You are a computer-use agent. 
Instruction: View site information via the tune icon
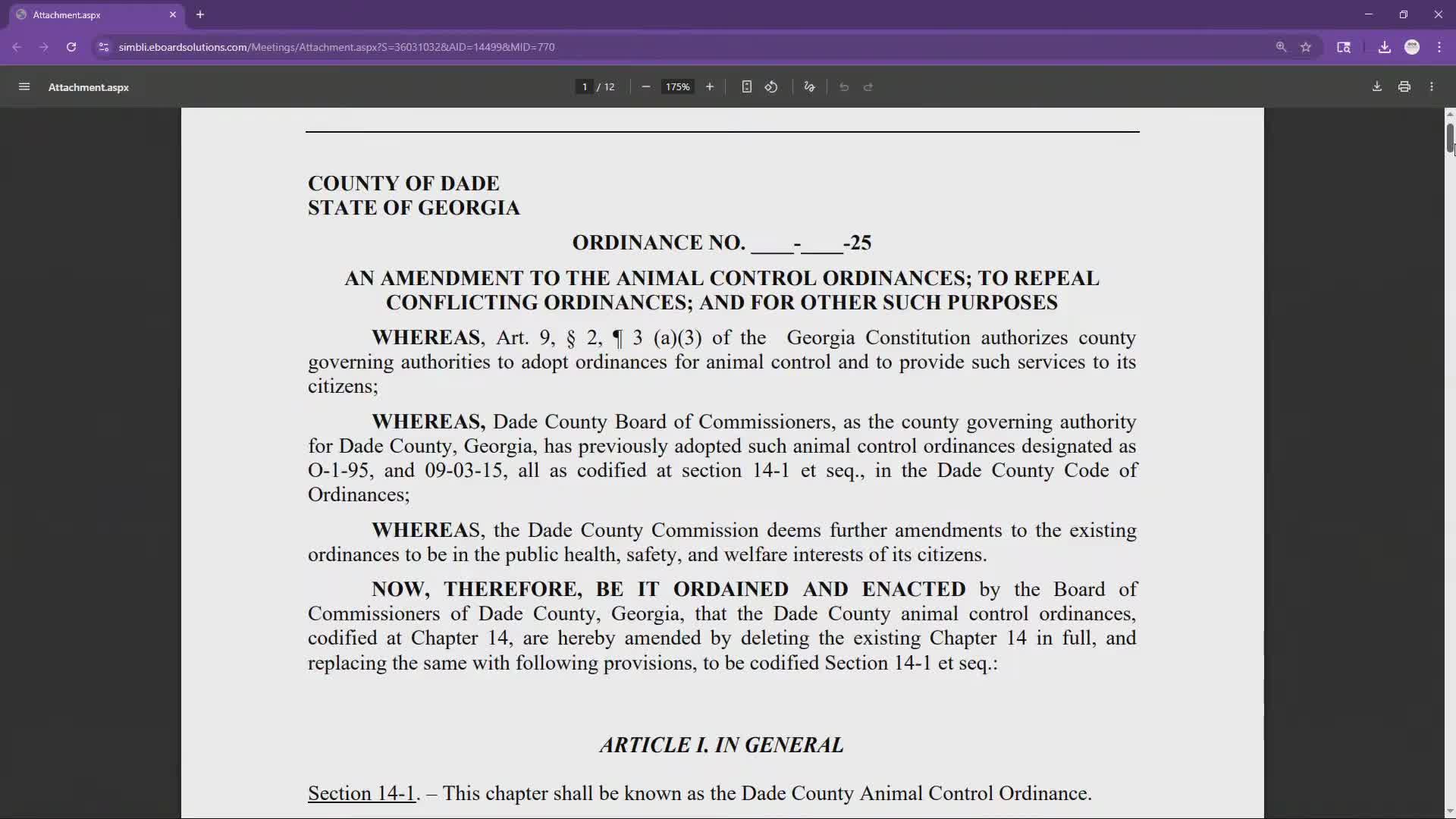point(102,47)
